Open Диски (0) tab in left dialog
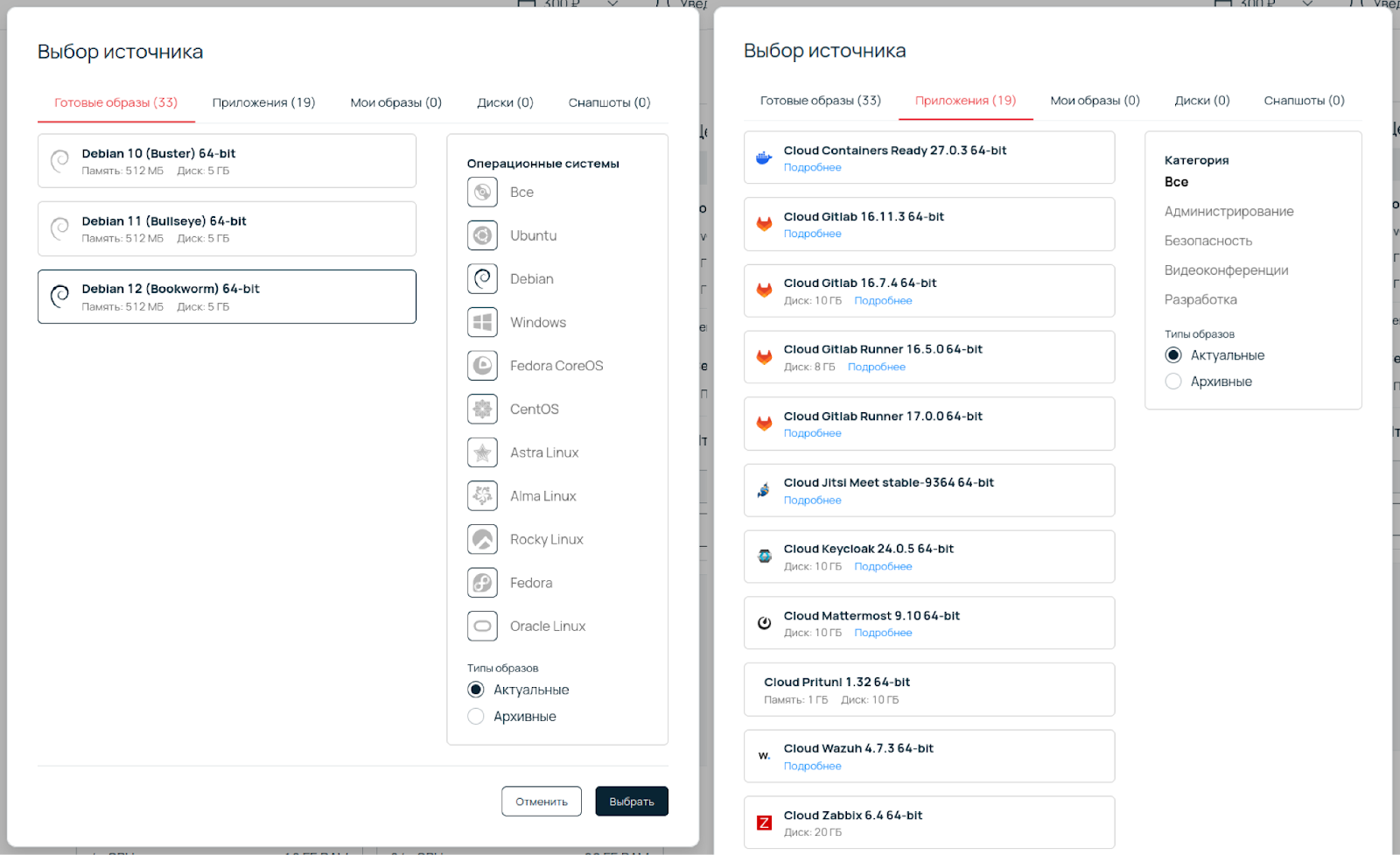1400x855 pixels. click(x=505, y=102)
